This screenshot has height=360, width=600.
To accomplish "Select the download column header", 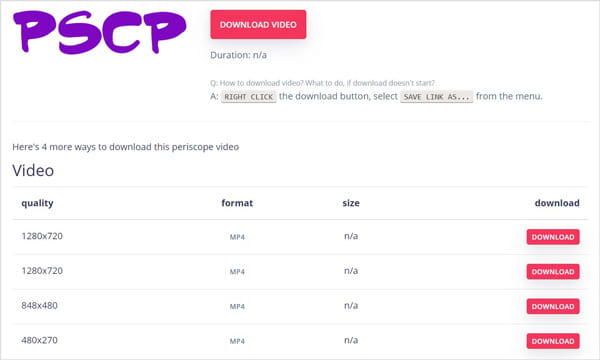I will point(557,203).
